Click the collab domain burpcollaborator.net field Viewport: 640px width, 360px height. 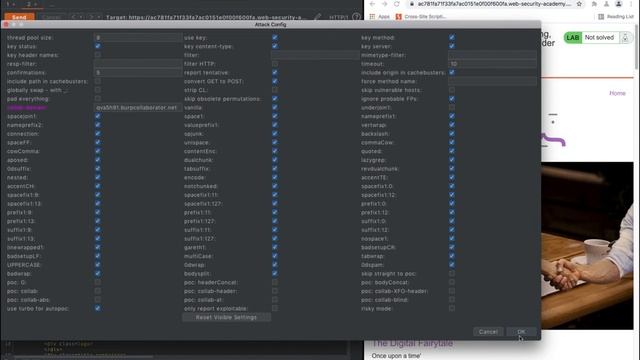pyautogui.click(x=138, y=107)
